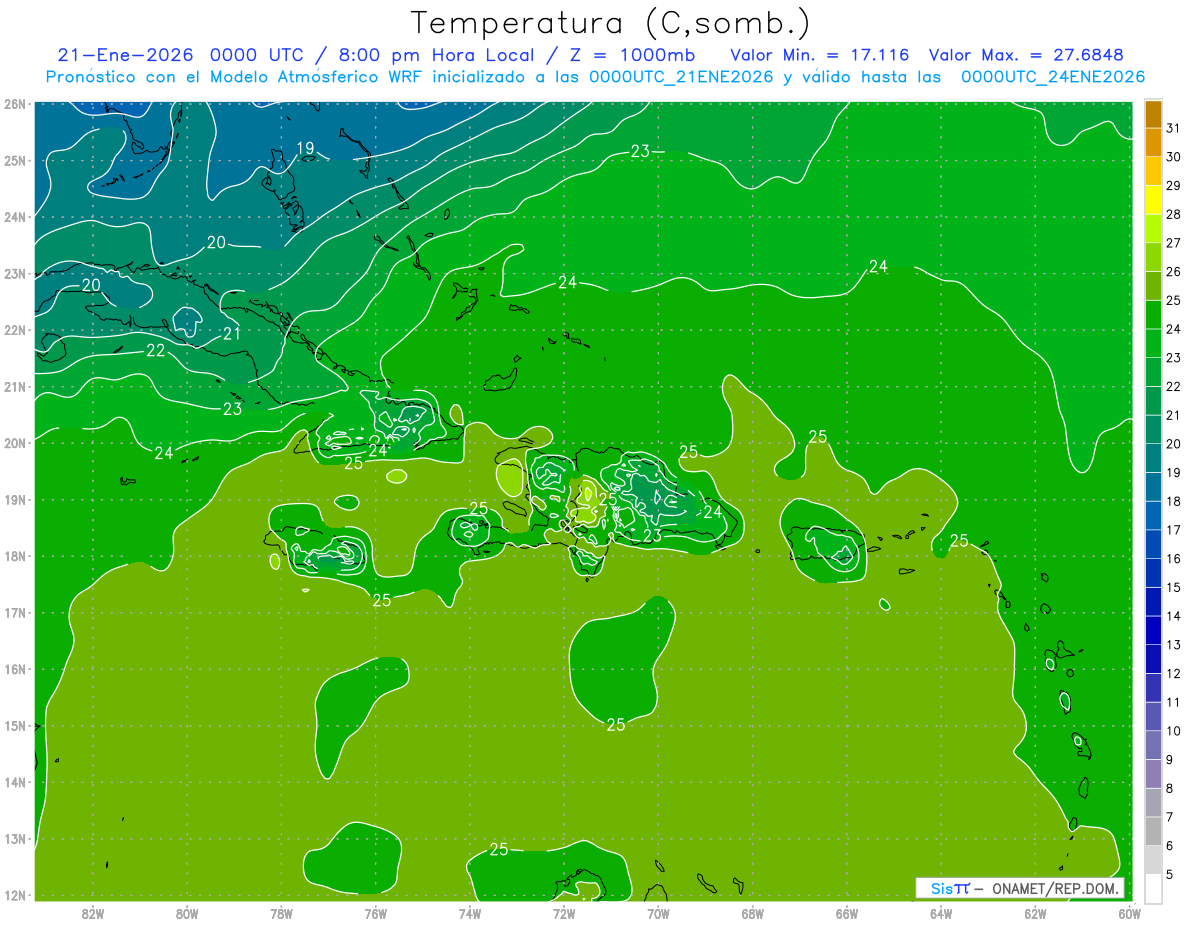The width and height of the screenshot is (1200, 927).
Task: Click the color bar label '17'
Action: click(x=1172, y=530)
